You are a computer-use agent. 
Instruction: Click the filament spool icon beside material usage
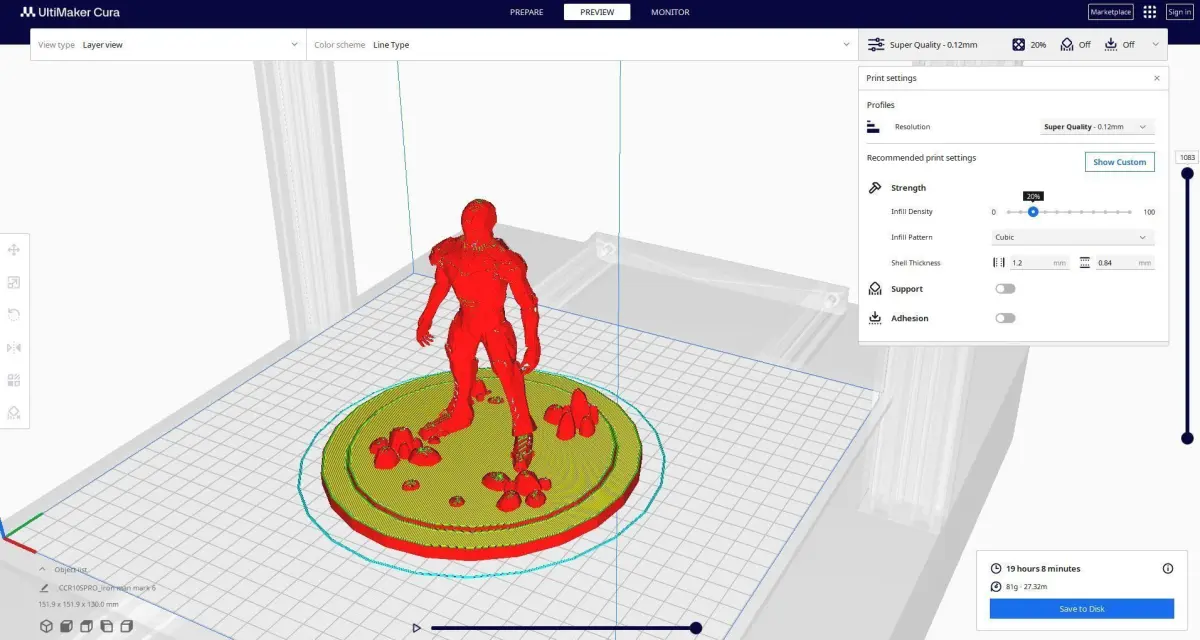tap(996, 587)
